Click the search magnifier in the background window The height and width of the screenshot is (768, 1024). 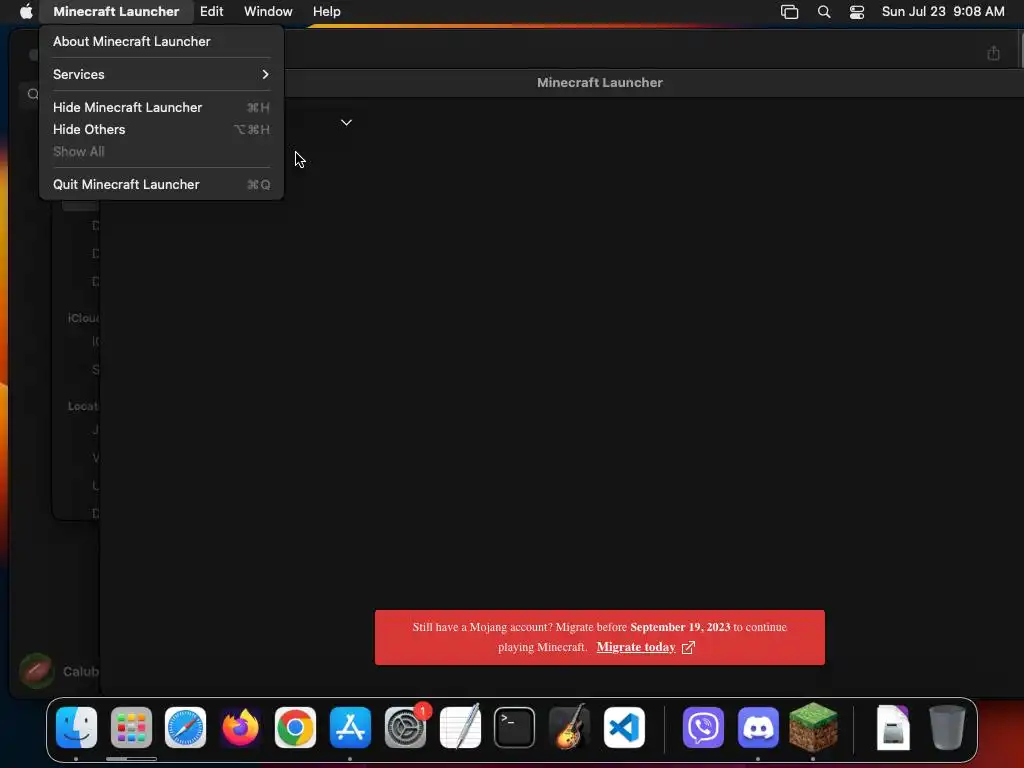tap(33, 94)
